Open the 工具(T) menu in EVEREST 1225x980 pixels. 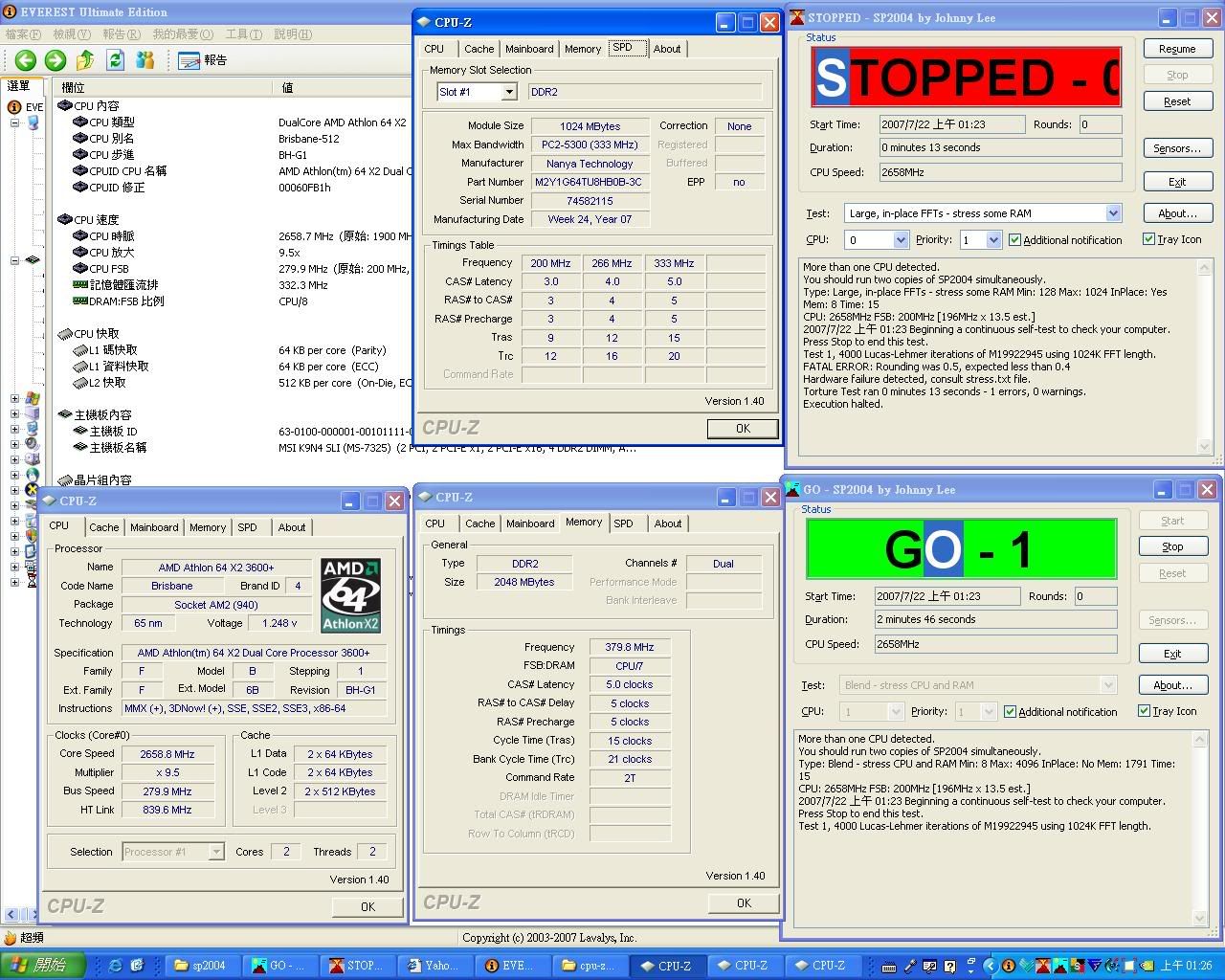coord(243,34)
